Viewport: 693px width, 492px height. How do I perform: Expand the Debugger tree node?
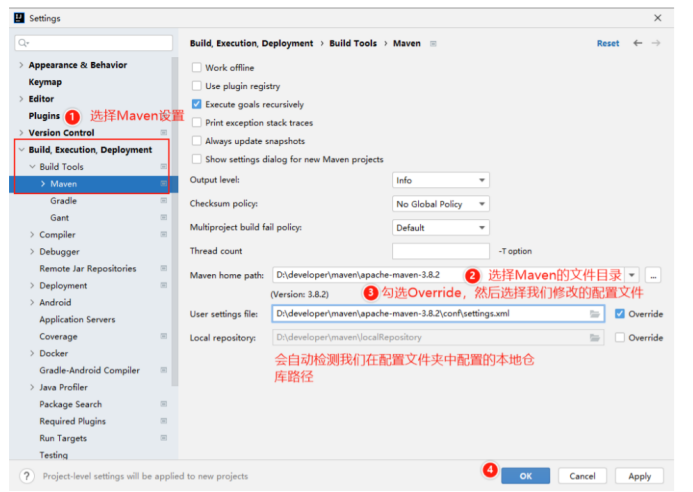(x=32, y=252)
